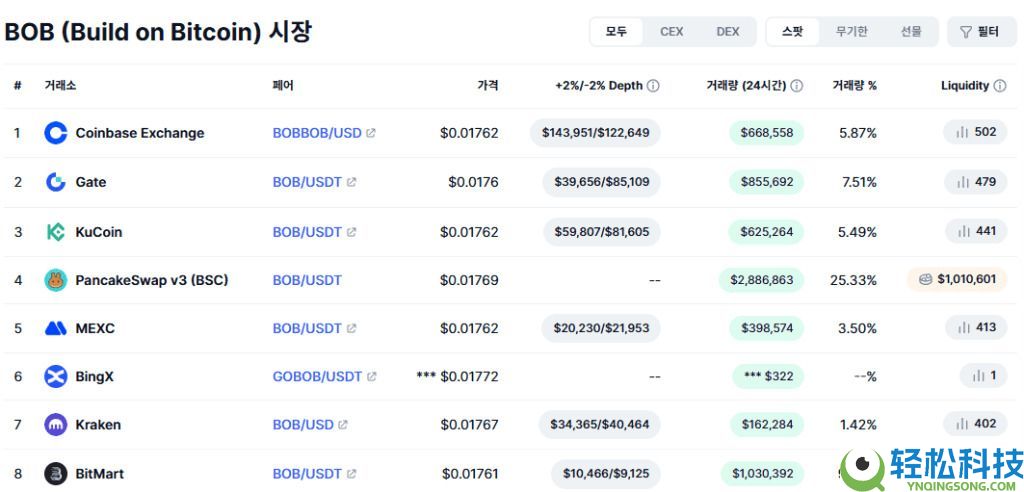
Task: Sort by the 가격 column header
Action: [x=487, y=86]
